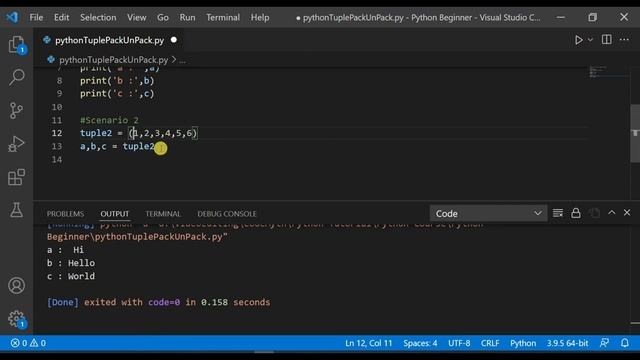640x360 pixels.
Task: Click the breadcrumb ellipsis after the file name
Action: [x=182, y=60]
